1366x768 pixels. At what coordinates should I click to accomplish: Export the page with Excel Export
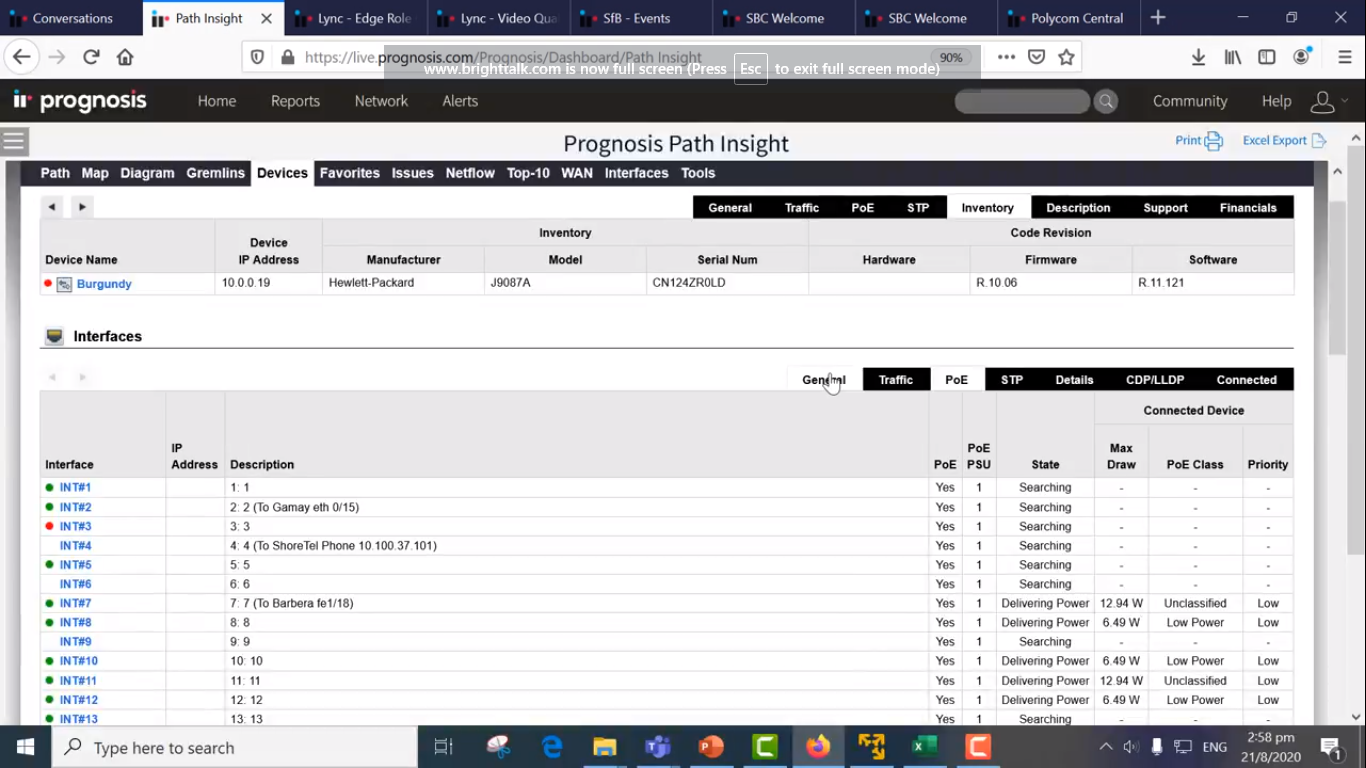tap(1284, 141)
